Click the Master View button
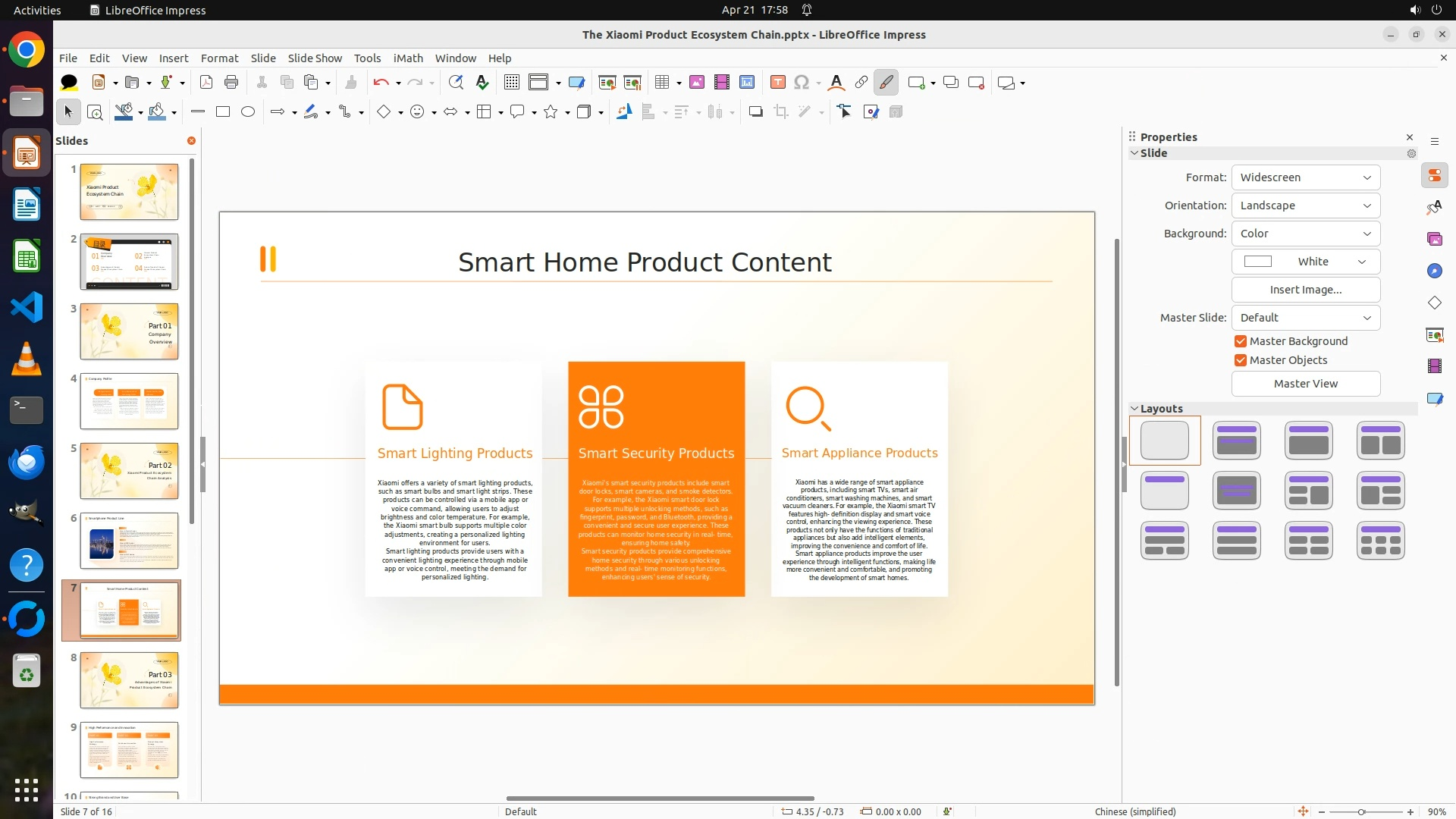The width and height of the screenshot is (1456, 819). point(1305,384)
